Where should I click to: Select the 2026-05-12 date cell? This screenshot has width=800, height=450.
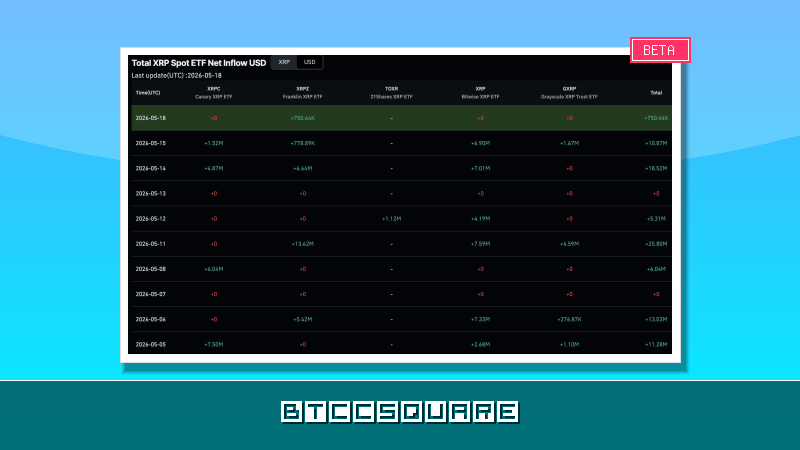pyautogui.click(x=151, y=219)
